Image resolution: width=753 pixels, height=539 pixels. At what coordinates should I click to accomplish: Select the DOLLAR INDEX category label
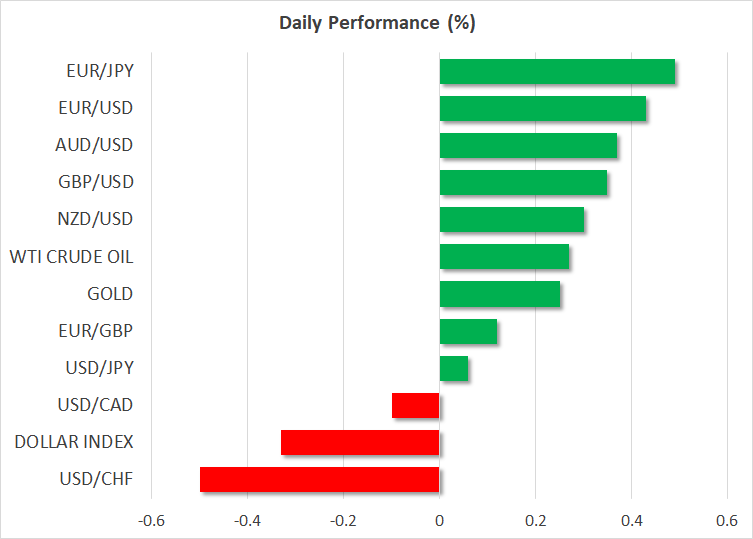click(73, 442)
